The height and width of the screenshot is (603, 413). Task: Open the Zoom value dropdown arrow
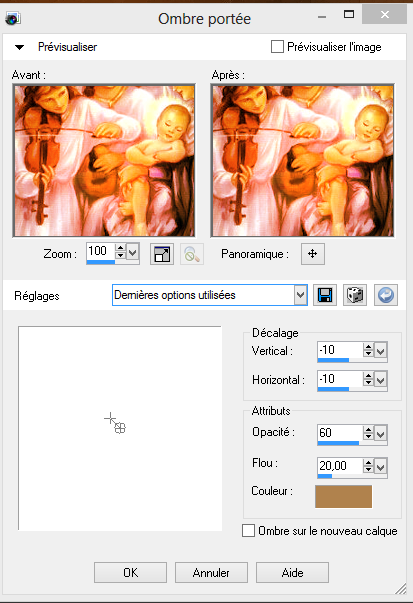pos(133,253)
